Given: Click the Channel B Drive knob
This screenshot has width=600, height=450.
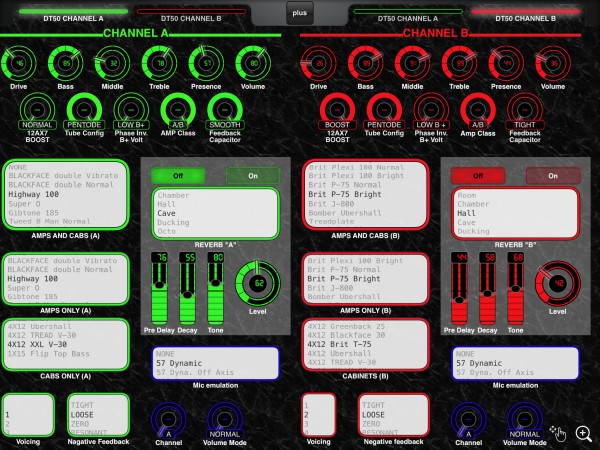Looking at the screenshot, I should tap(319, 63).
